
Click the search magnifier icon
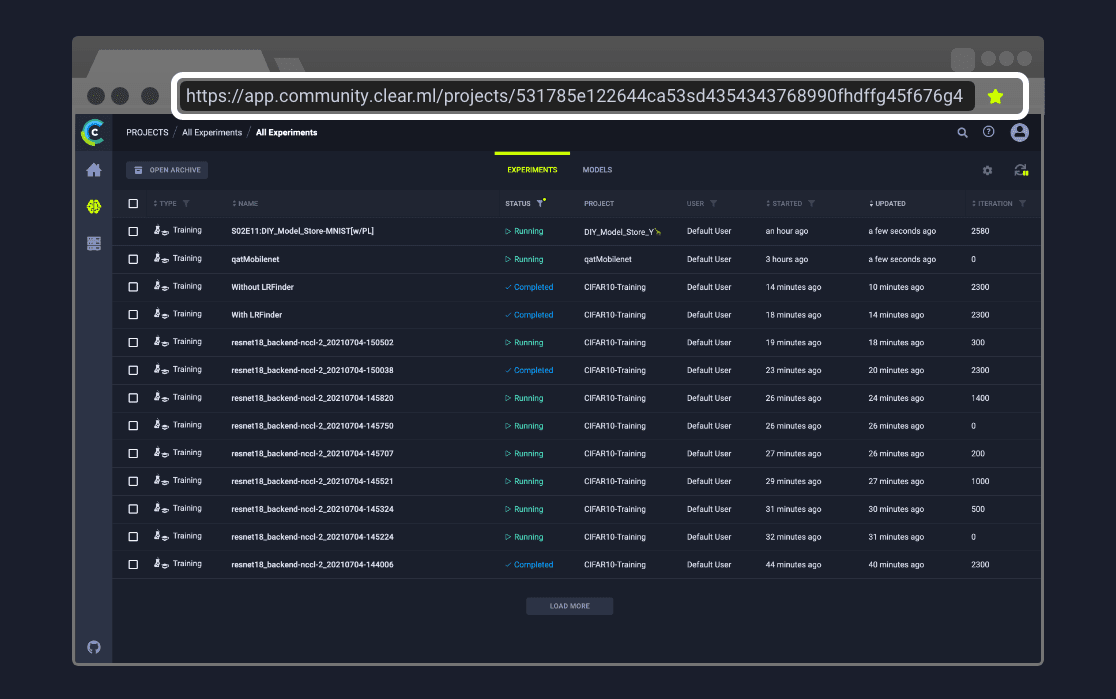coord(962,132)
